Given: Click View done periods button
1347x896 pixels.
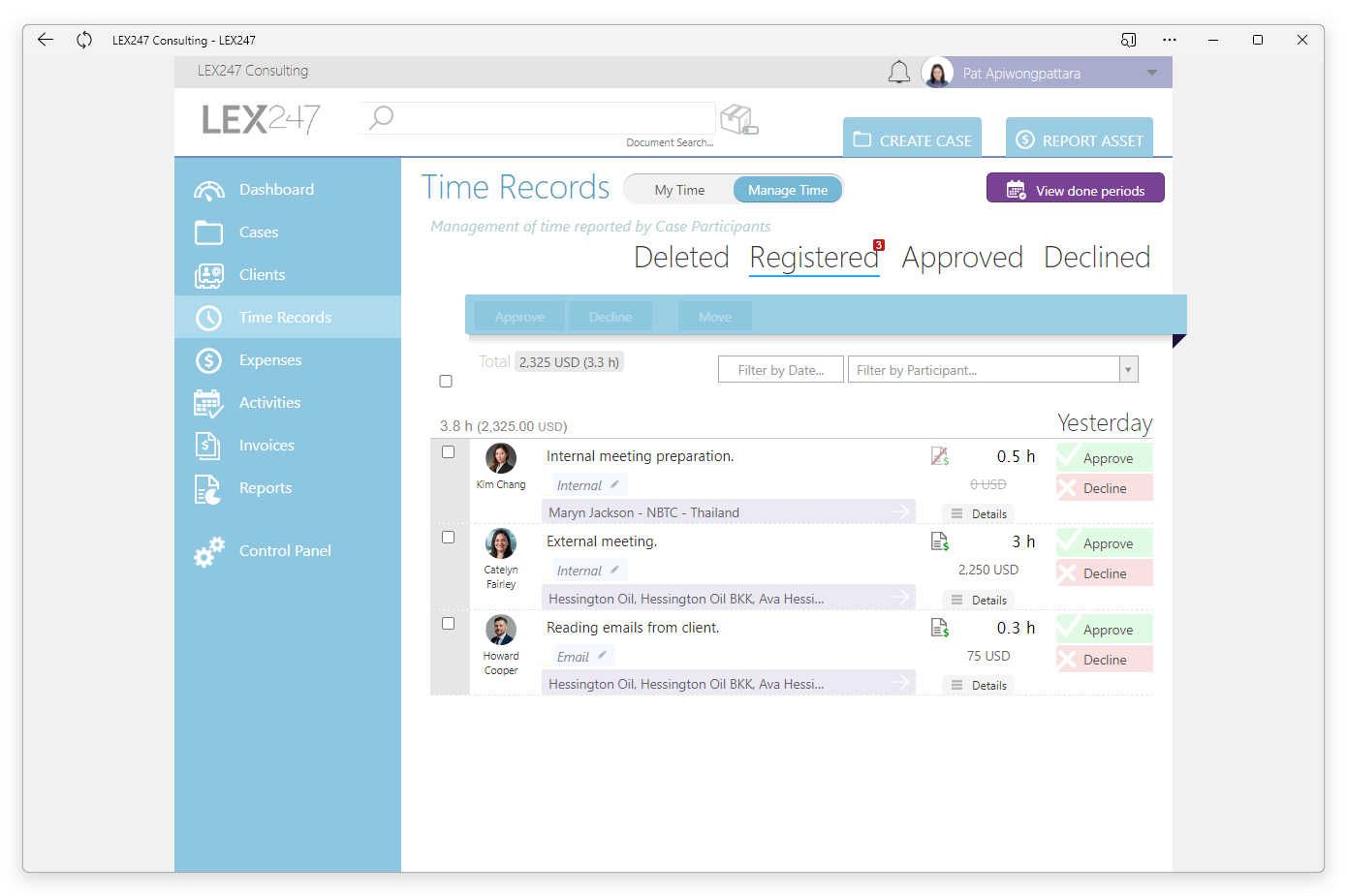Looking at the screenshot, I should (1076, 188).
